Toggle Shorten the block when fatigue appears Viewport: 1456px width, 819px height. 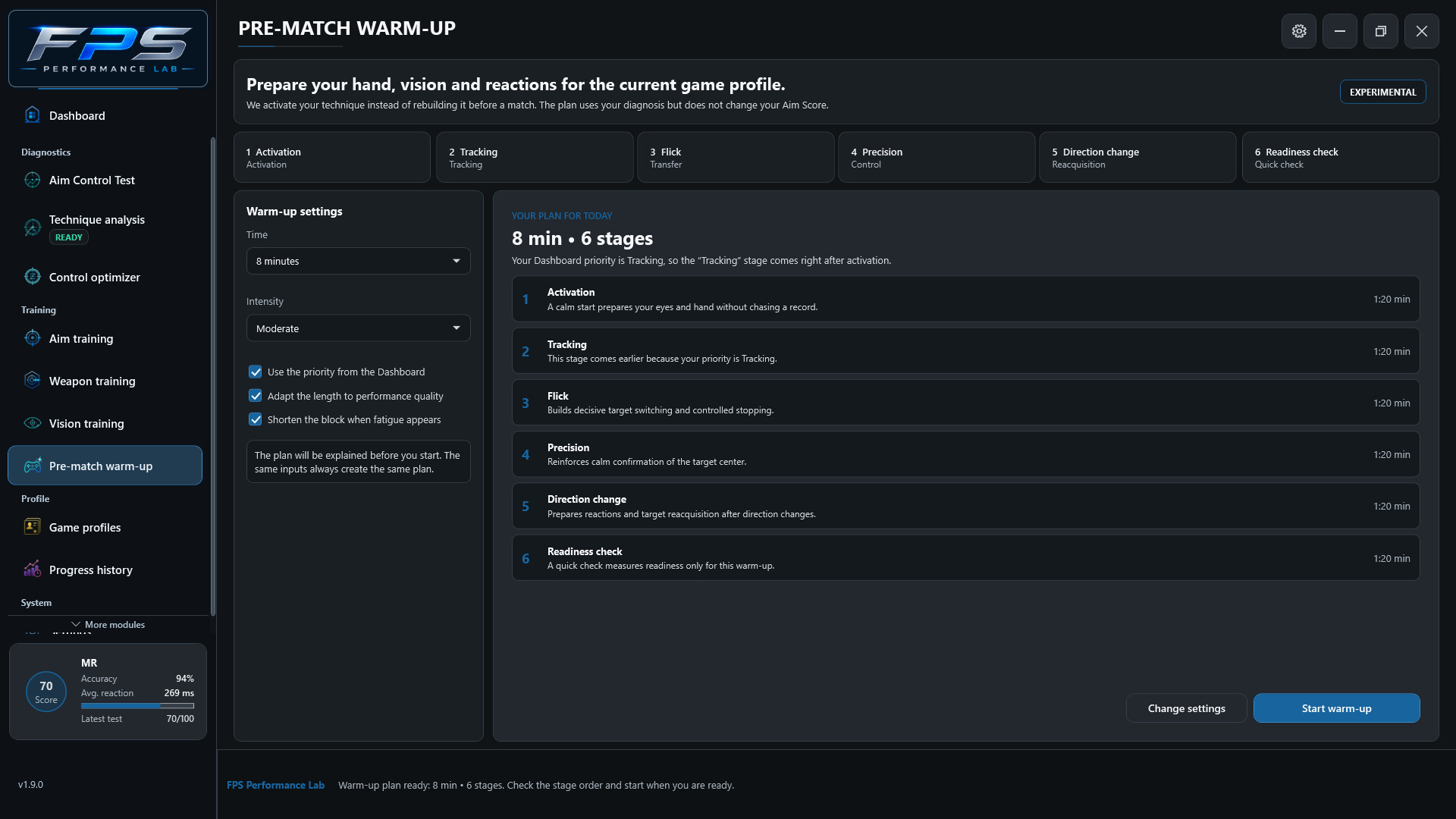256,419
